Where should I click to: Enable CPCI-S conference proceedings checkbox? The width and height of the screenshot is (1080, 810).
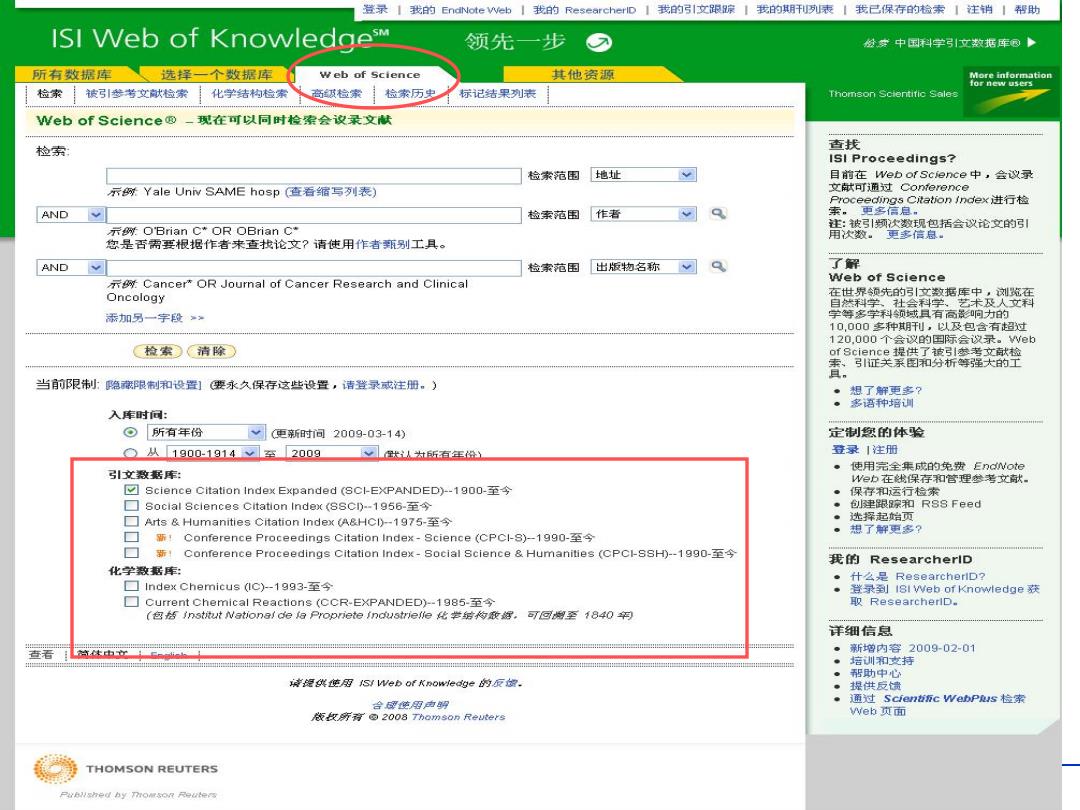(131, 537)
